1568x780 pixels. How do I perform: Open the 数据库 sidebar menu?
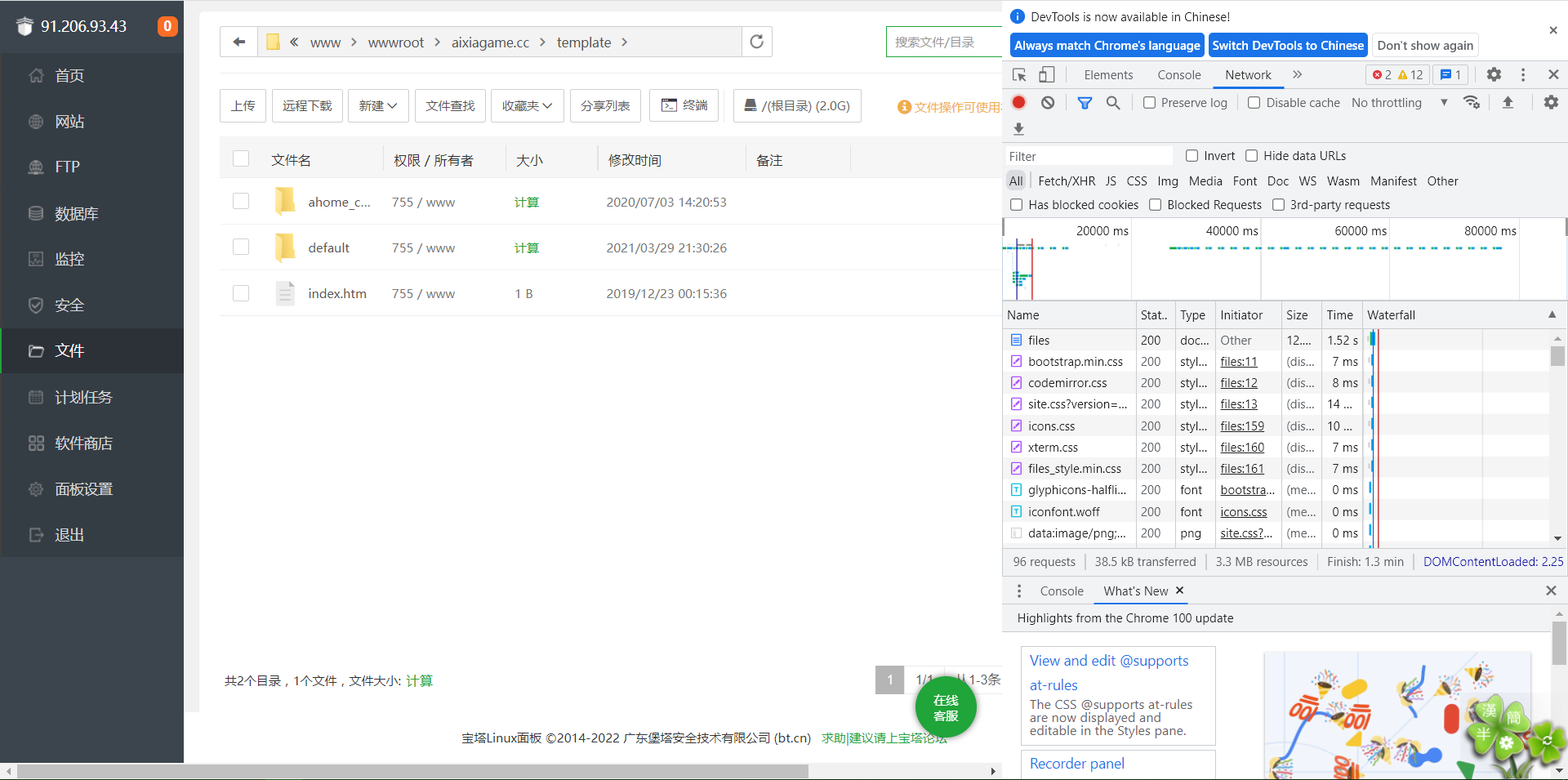click(91, 213)
